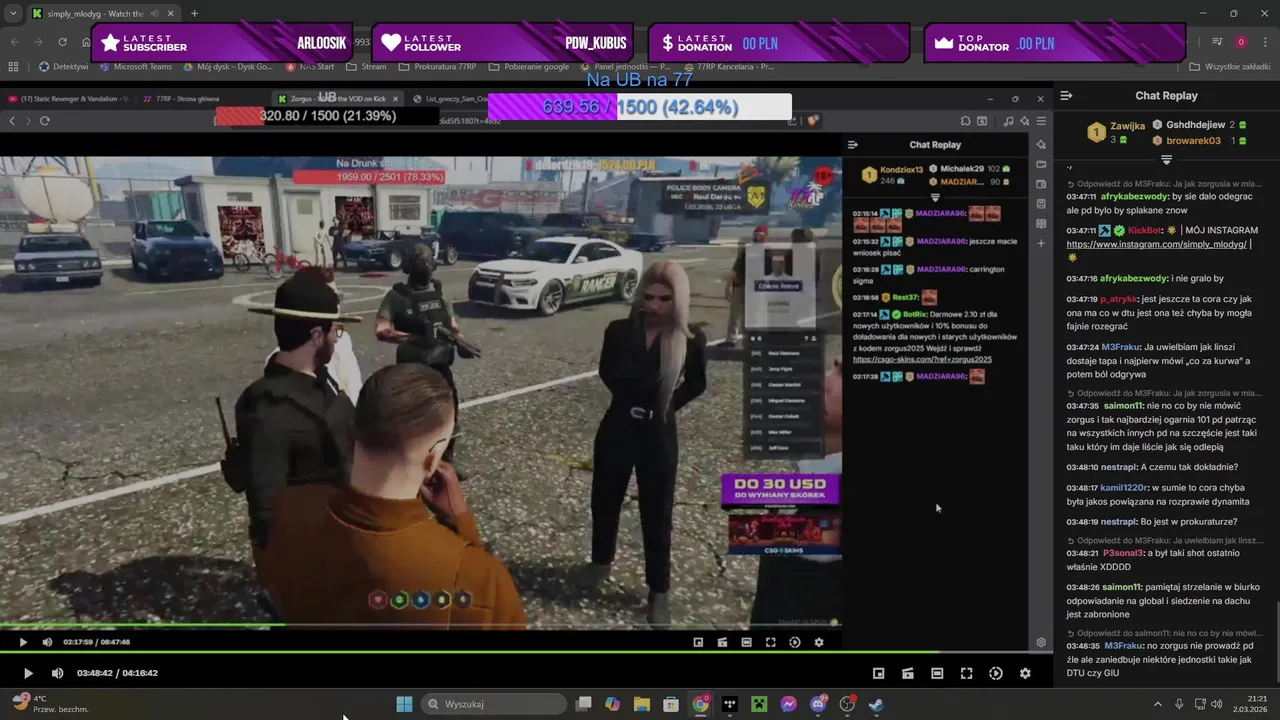
Task: Seek on the inner video progress bar
Action: pos(420,626)
